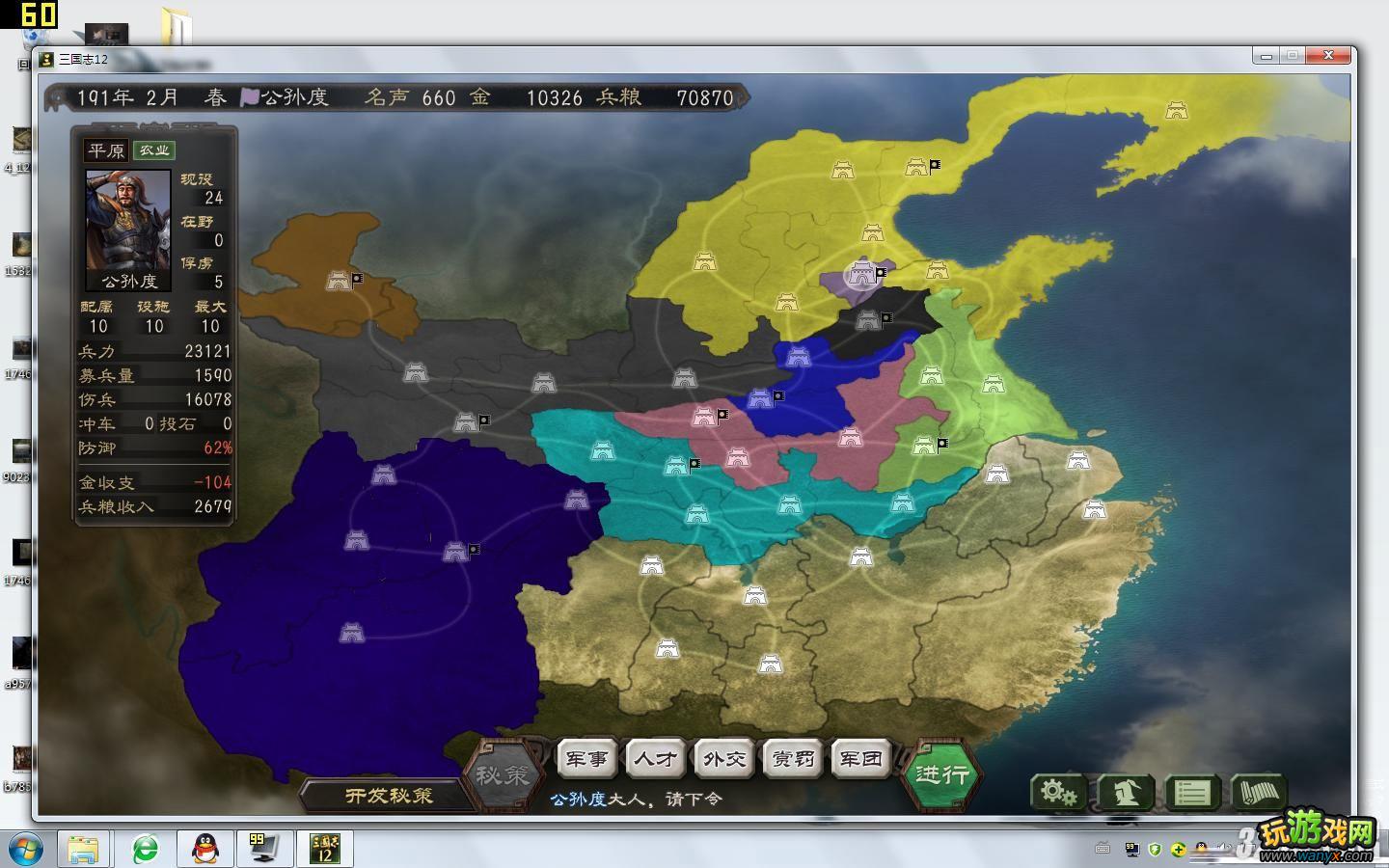Open the game settings gear icon
The height and width of the screenshot is (868, 1389).
[x=1059, y=793]
